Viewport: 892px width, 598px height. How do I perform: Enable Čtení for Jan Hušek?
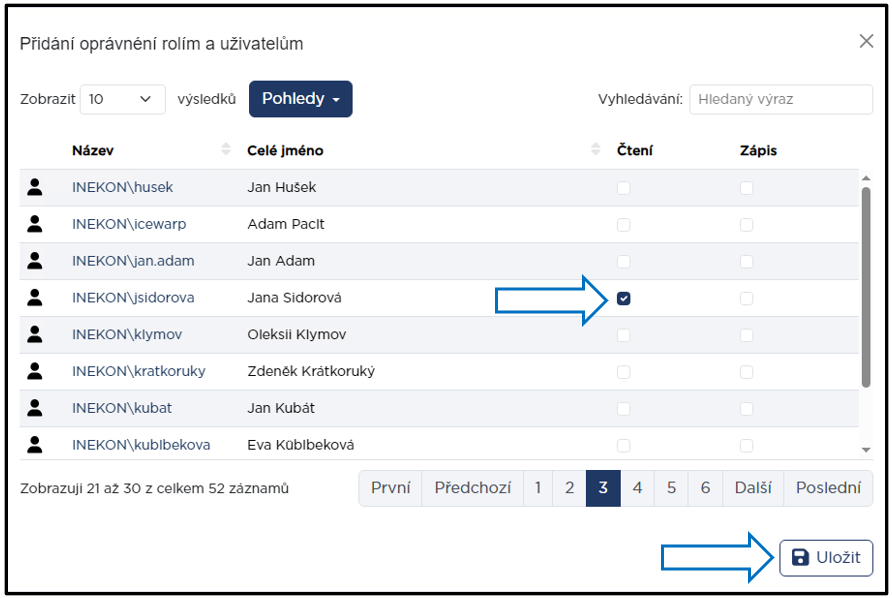tap(623, 188)
